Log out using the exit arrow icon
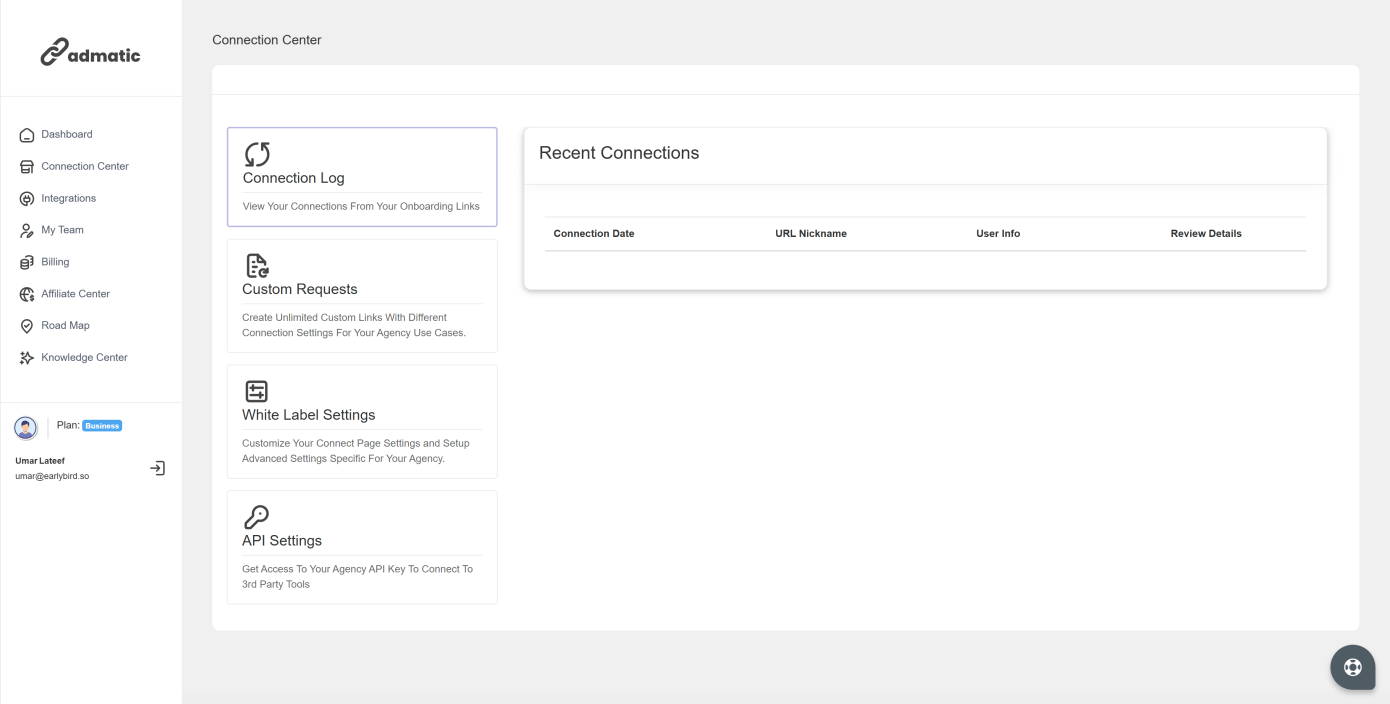 [x=157, y=468]
